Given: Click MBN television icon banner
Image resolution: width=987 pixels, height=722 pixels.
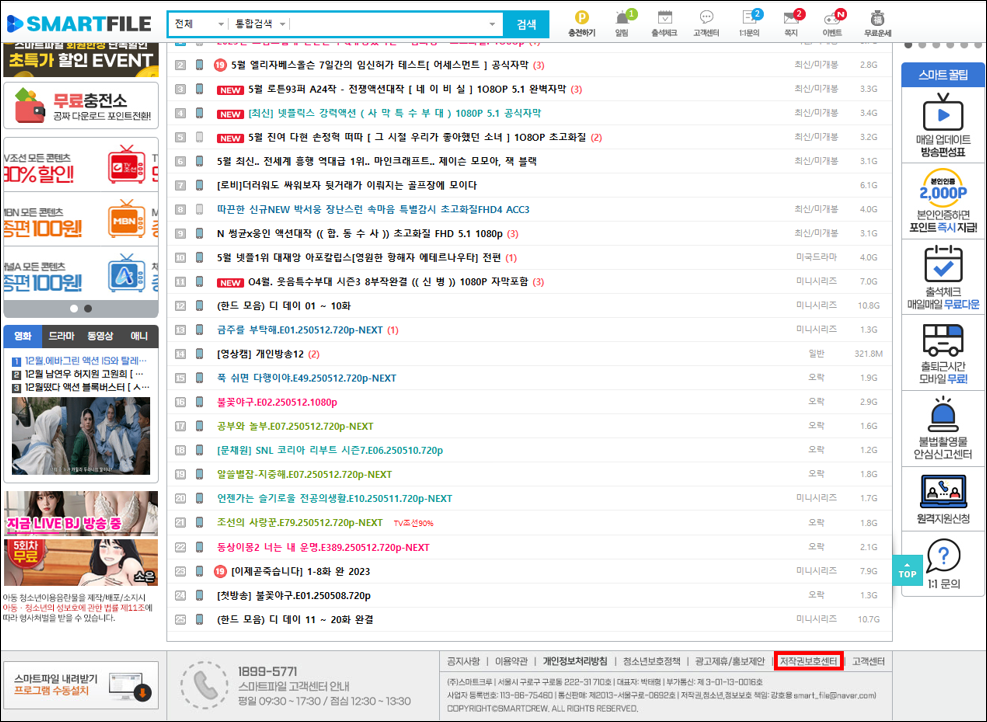Looking at the screenshot, I should tap(127, 219).
